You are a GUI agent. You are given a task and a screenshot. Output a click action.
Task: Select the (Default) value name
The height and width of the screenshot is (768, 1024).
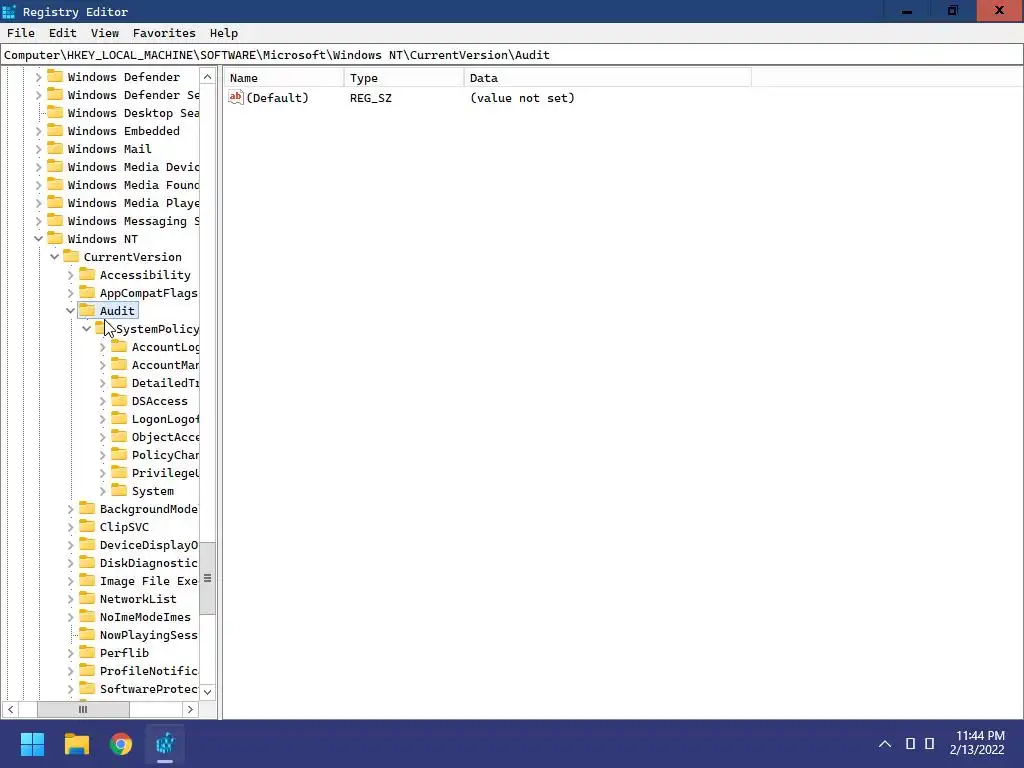click(277, 98)
